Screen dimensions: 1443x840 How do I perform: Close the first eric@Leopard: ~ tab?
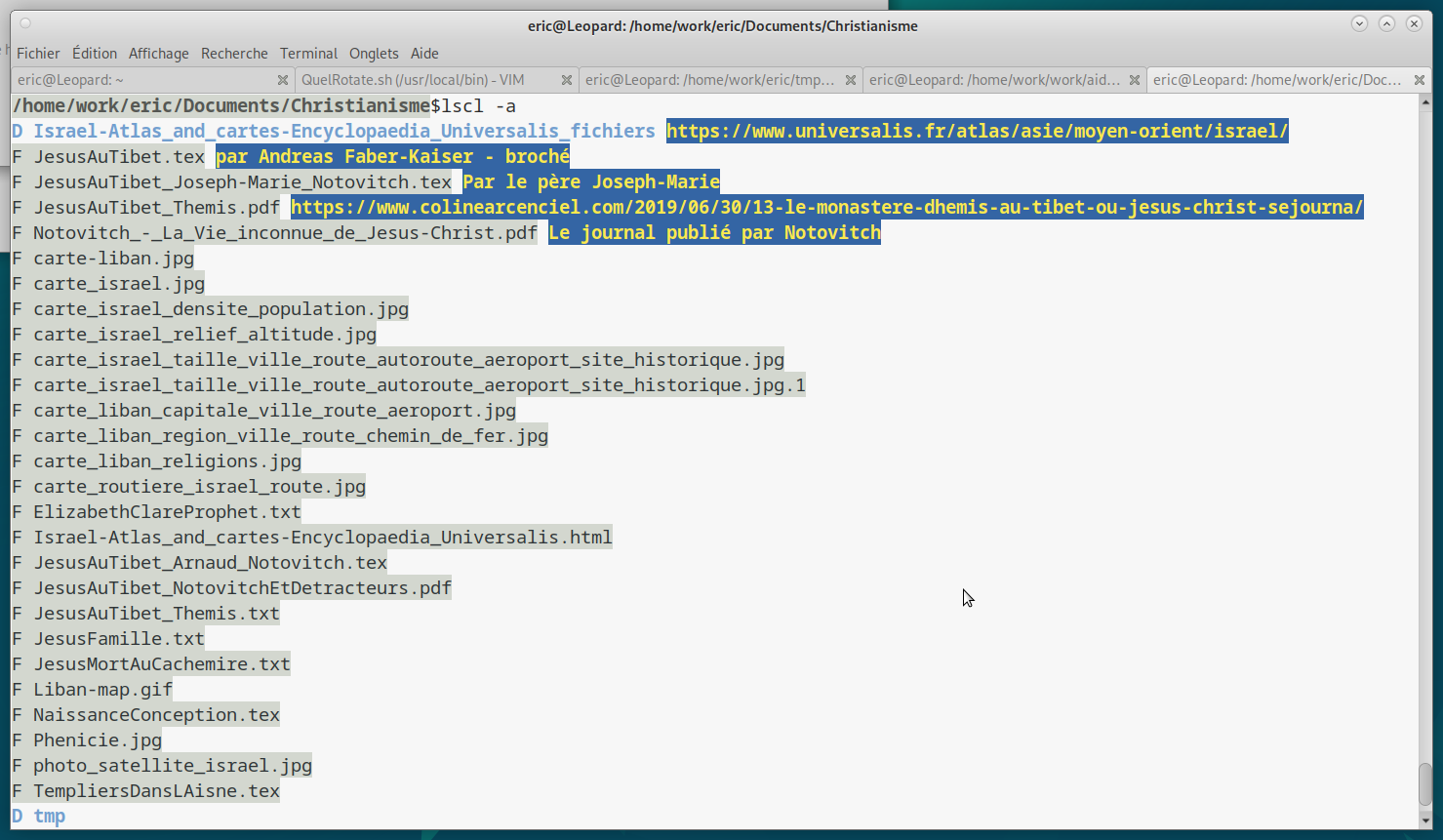(x=283, y=80)
